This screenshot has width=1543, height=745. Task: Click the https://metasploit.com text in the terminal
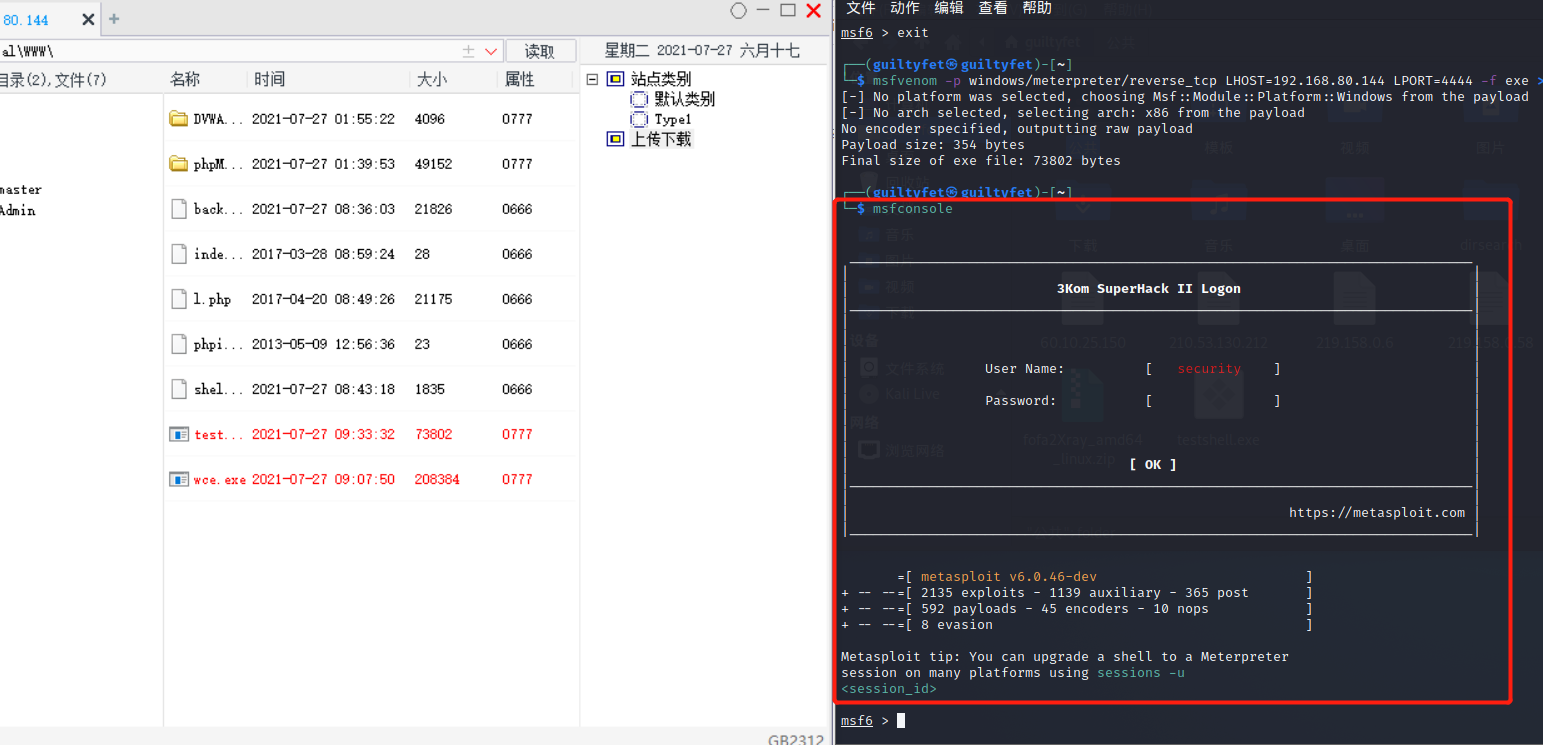pos(1376,512)
